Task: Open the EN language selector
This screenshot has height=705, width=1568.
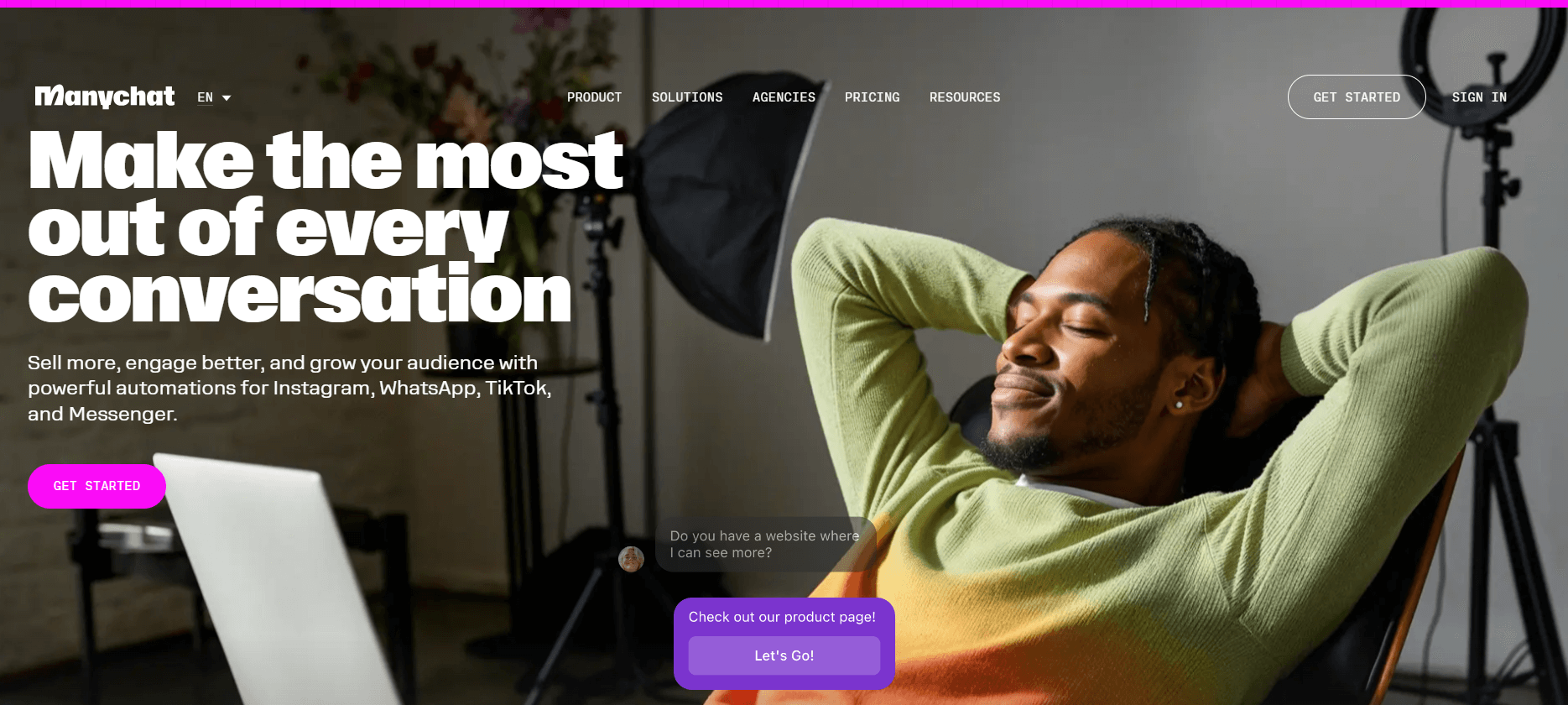Action: pyautogui.click(x=214, y=97)
